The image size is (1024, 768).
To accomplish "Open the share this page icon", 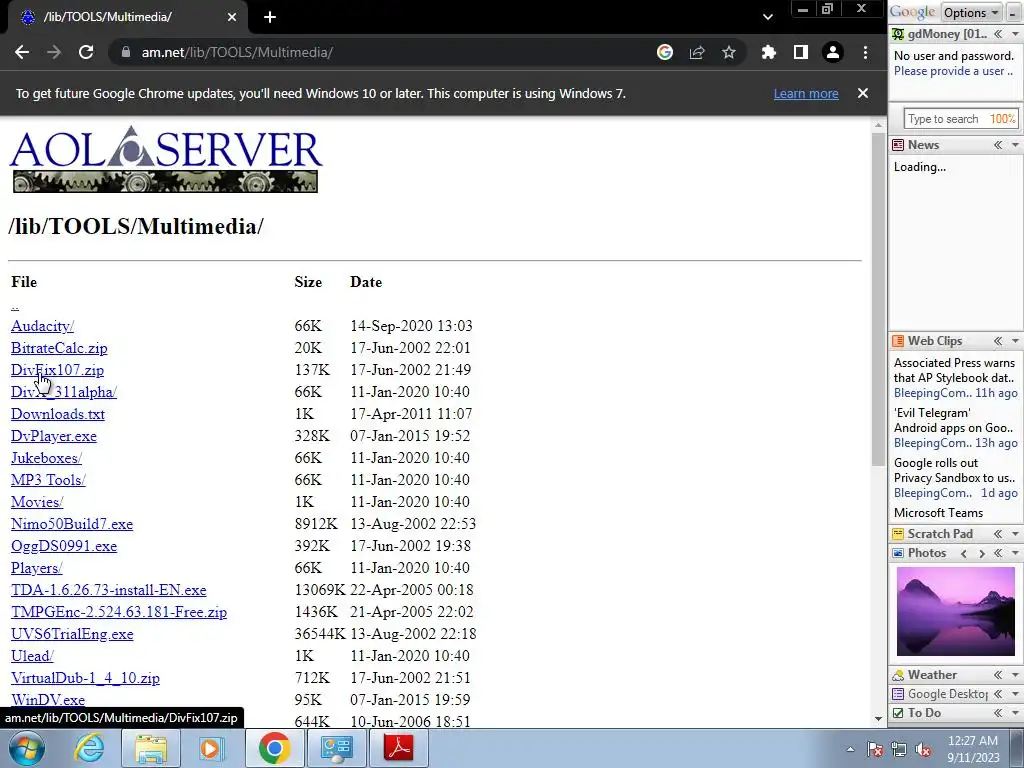I will click(x=697, y=52).
